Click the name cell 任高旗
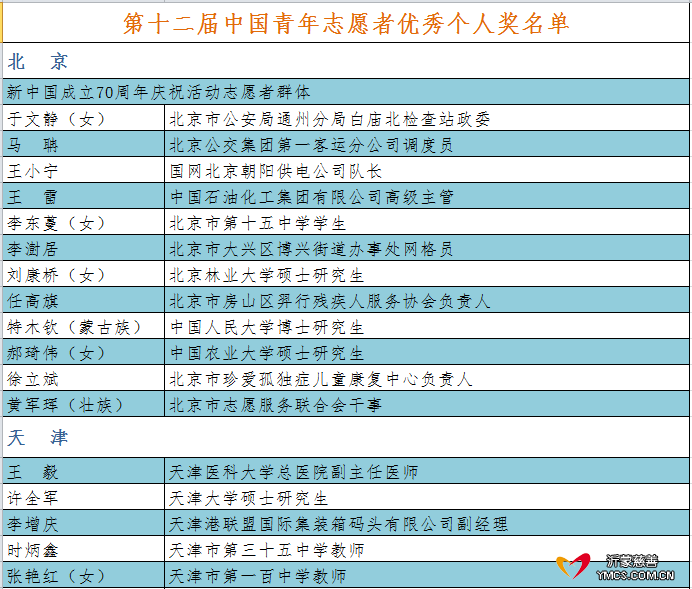The width and height of the screenshot is (692, 589). pos(84,300)
